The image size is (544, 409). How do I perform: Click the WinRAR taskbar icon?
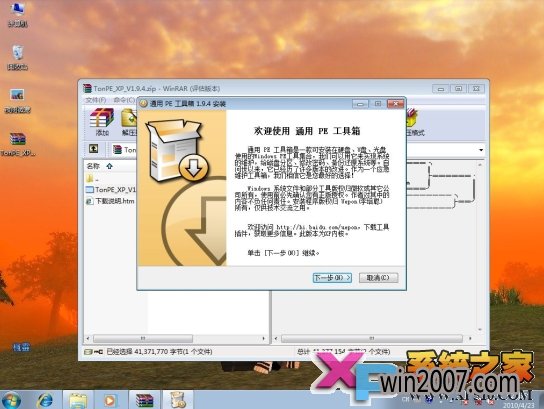(x=145, y=400)
